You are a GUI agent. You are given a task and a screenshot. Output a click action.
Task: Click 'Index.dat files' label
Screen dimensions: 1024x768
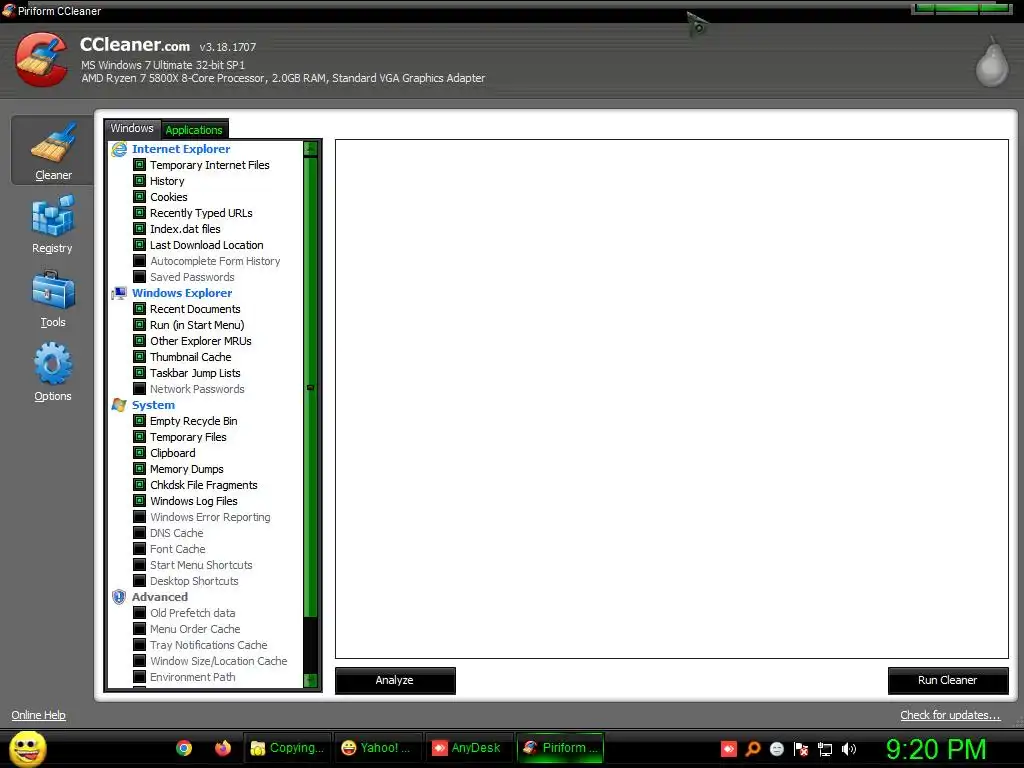185,229
